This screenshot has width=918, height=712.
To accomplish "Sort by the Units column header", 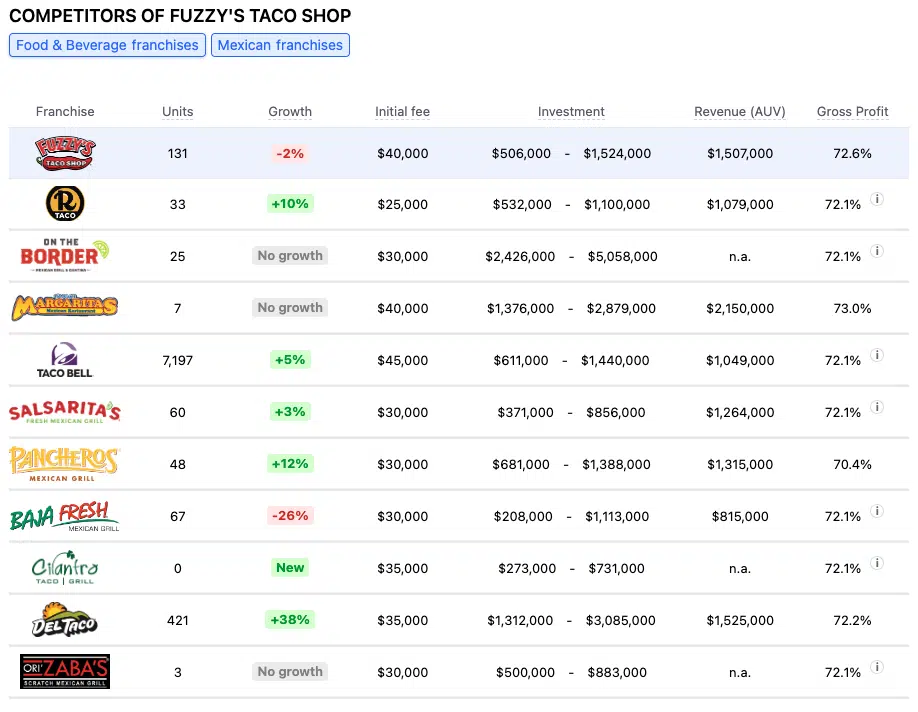I will coord(178,112).
